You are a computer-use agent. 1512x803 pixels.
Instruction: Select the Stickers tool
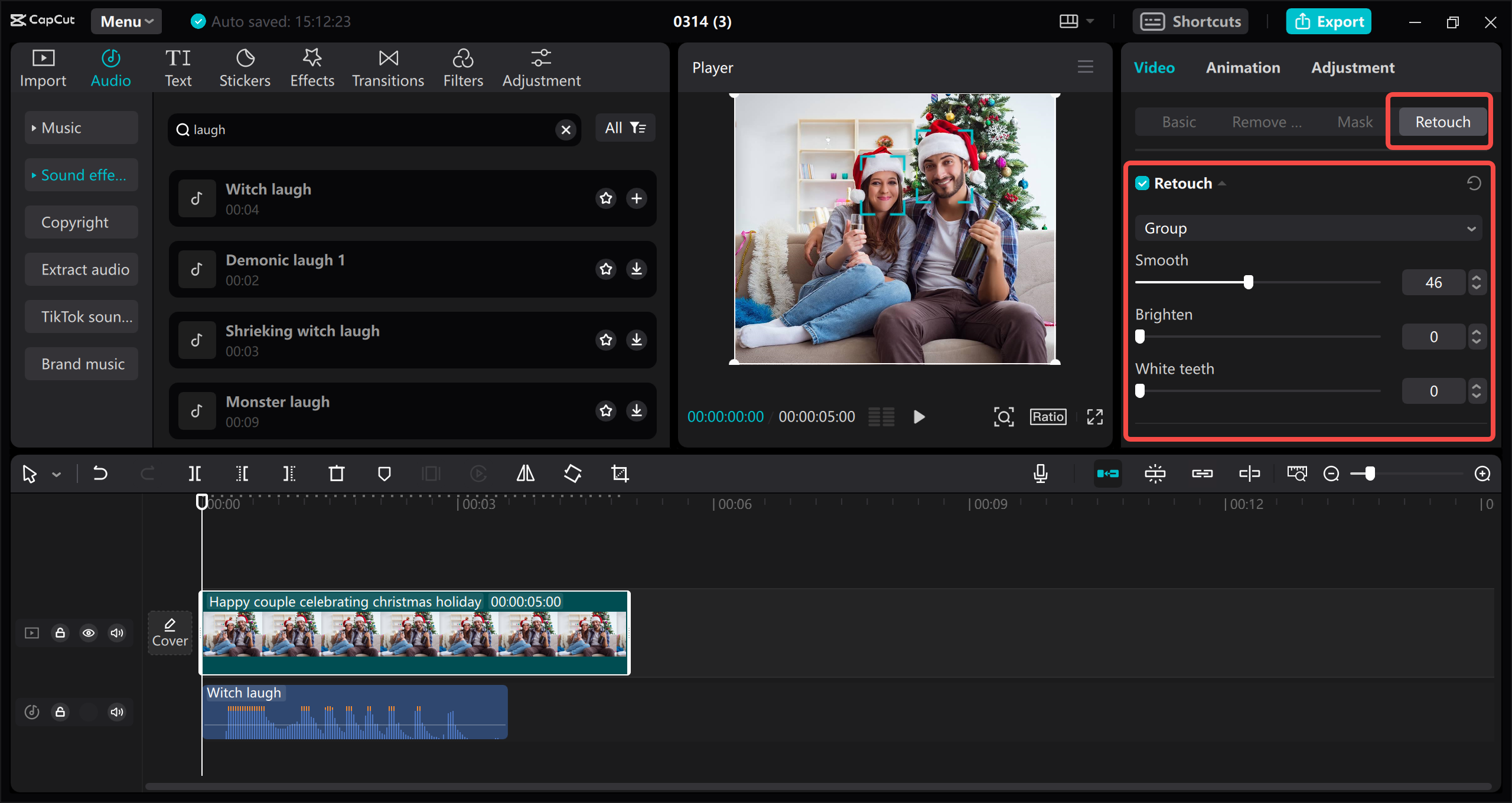245,67
